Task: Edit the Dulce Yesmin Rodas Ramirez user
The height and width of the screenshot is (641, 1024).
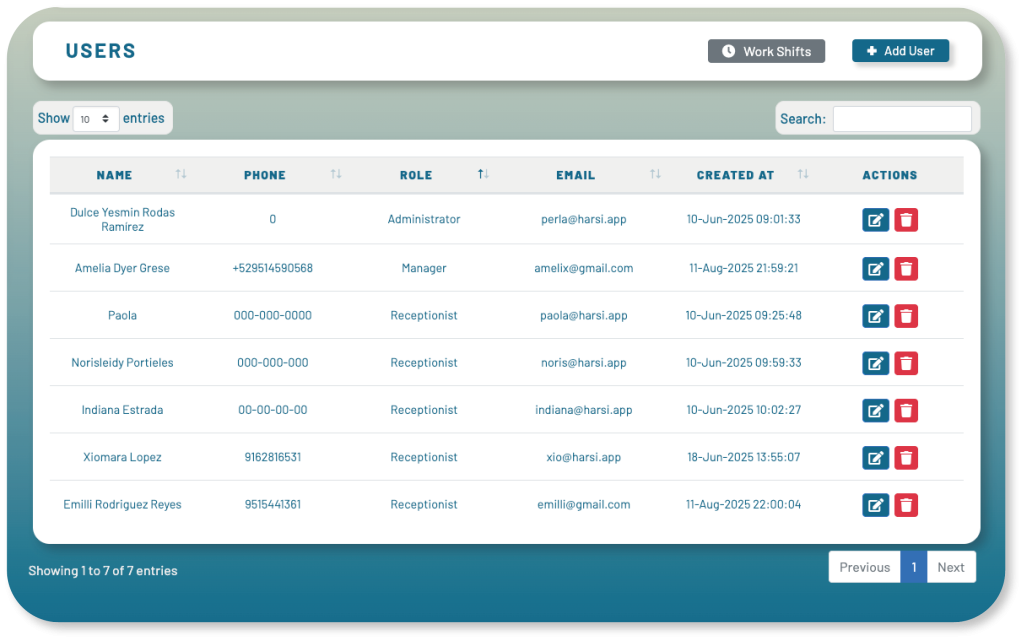Action: (x=875, y=220)
